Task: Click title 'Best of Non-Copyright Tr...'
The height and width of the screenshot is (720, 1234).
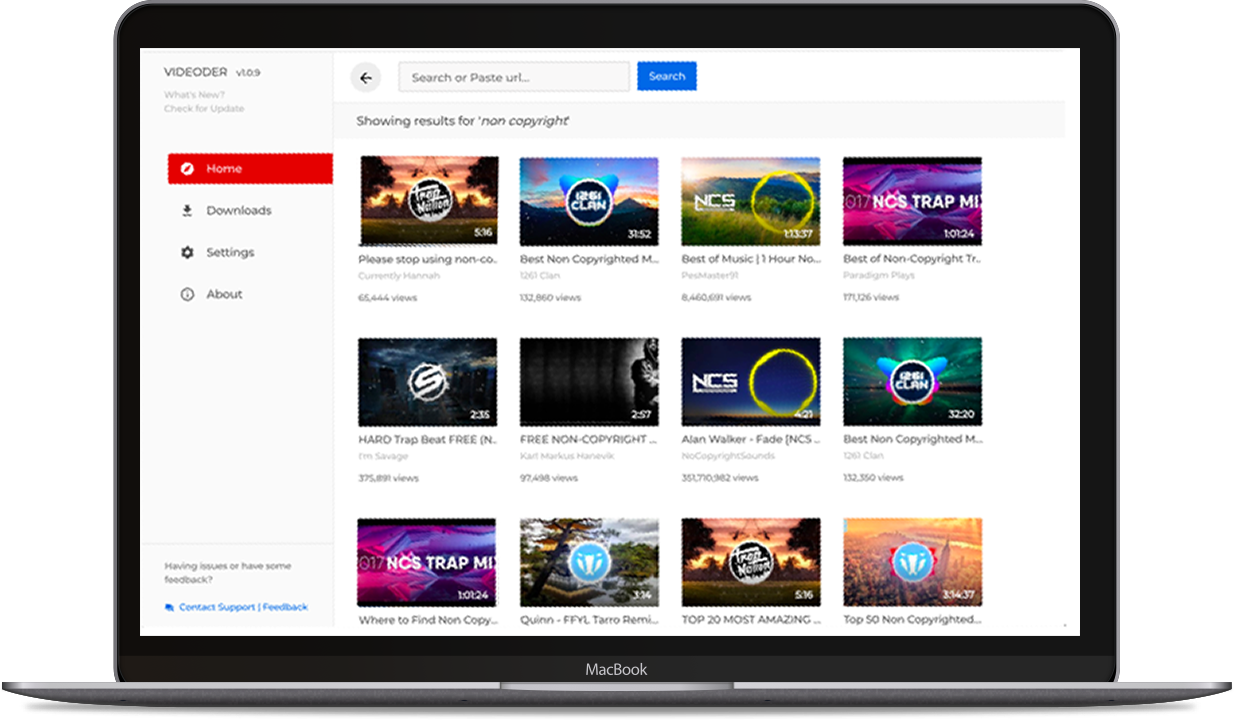Action: pos(912,259)
